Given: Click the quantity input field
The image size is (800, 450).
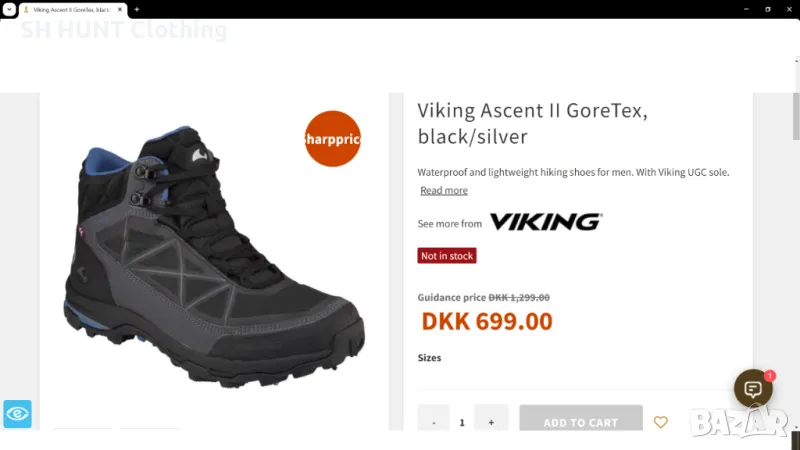Looking at the screenshot, I should 462,422.
